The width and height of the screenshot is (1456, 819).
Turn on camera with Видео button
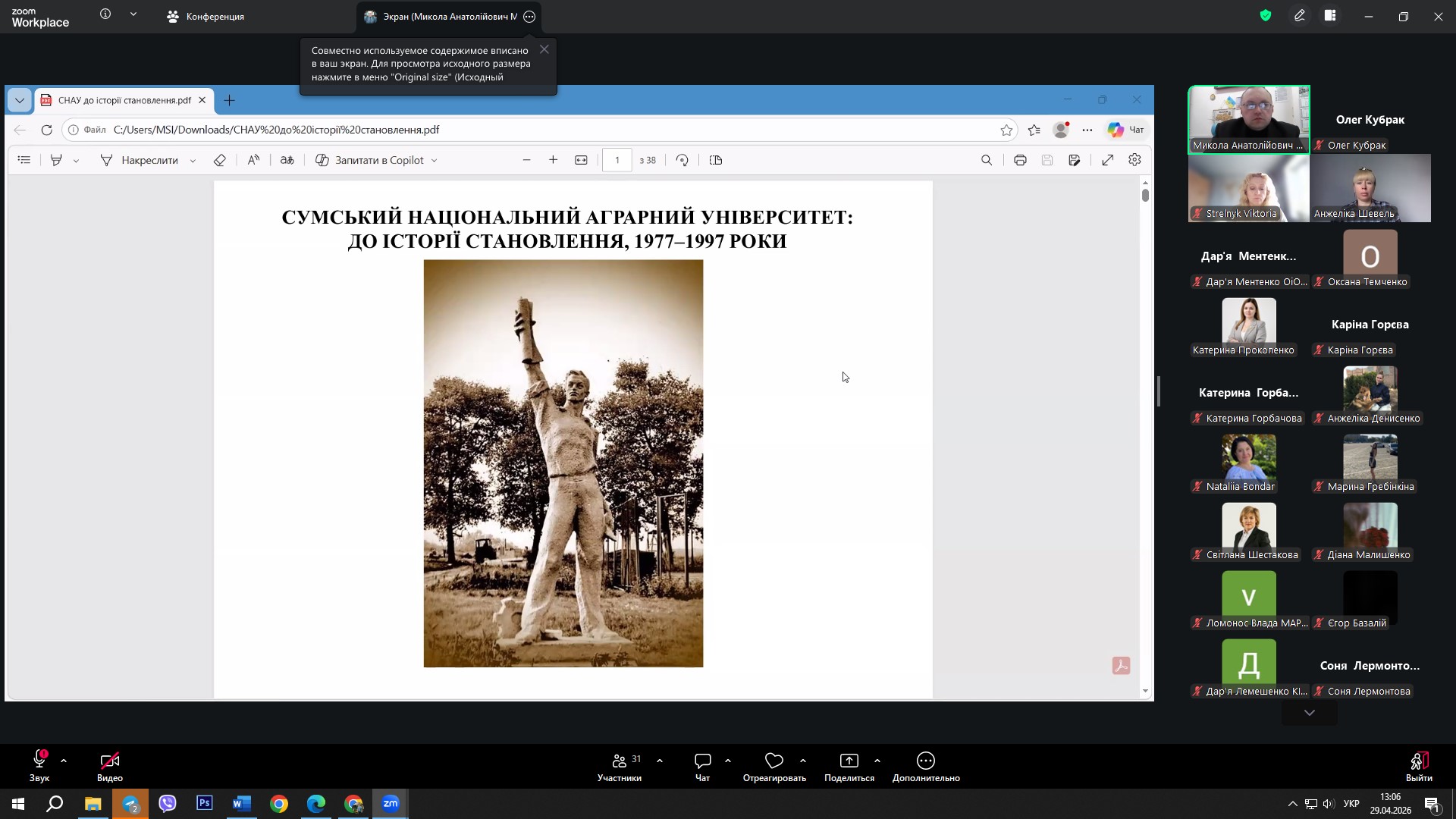110,761
